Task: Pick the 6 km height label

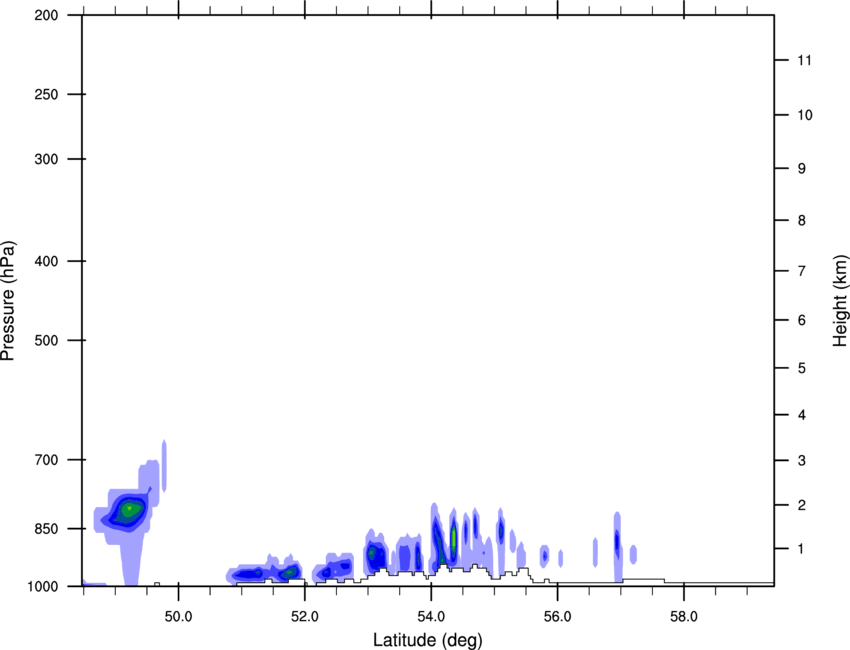Action: [x=802, y=320]
